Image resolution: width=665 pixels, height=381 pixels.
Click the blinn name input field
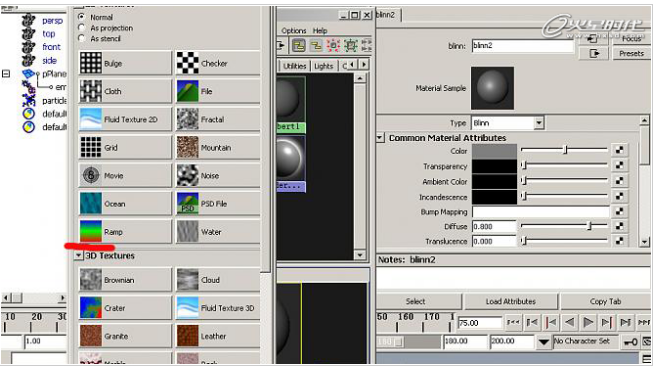pyautogui.click(x=522, y=46)
